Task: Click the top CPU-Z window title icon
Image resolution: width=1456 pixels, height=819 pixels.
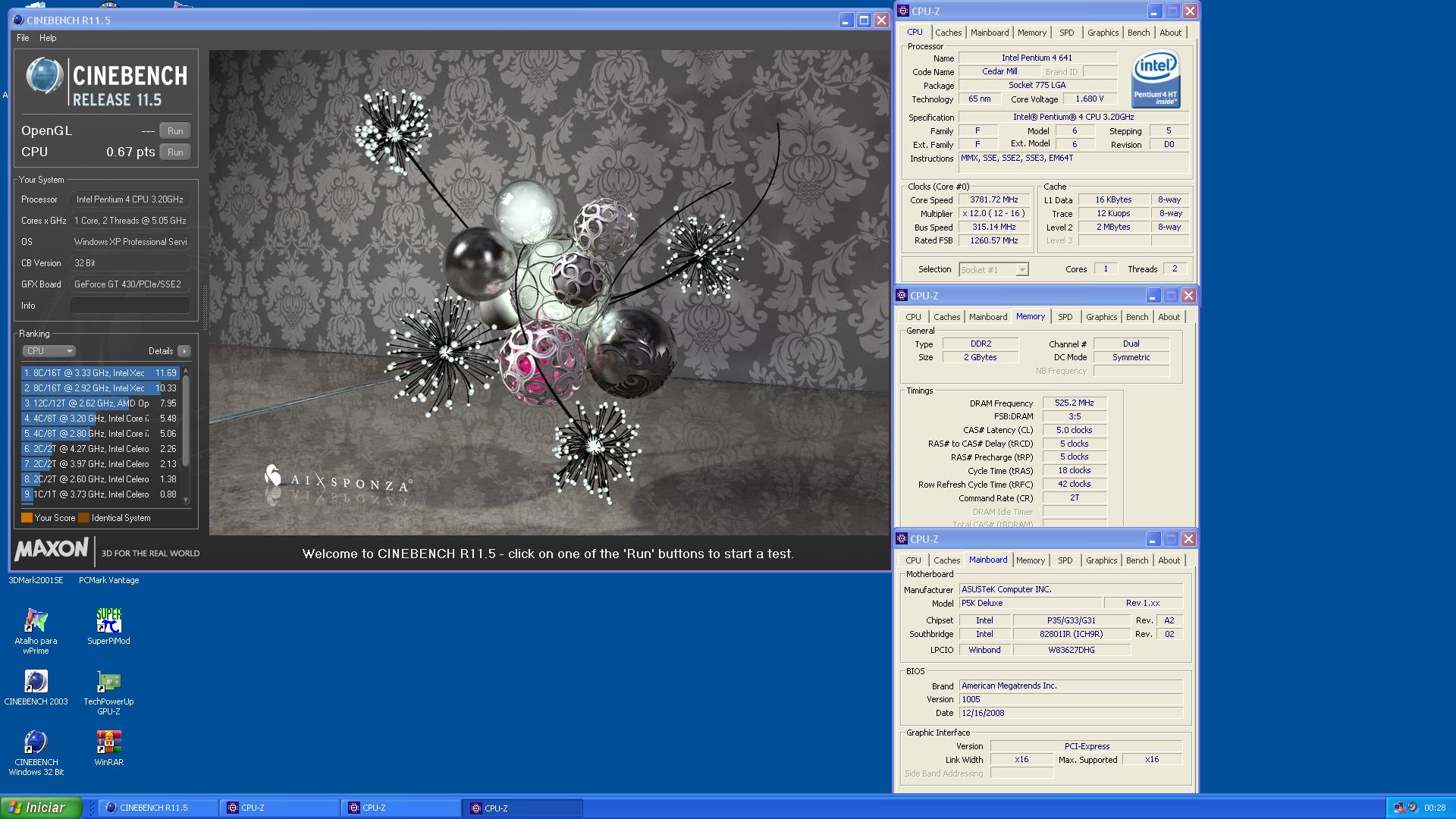Action: (x=903, y=11)
